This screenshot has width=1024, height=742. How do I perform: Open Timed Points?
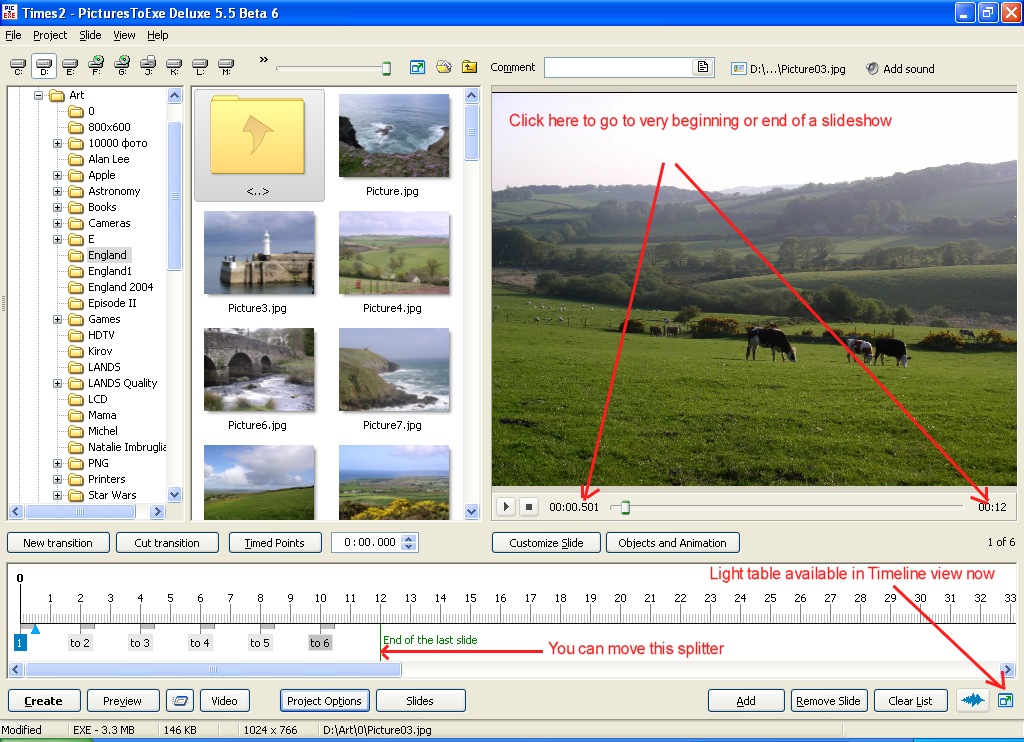[x=275, y=543]
